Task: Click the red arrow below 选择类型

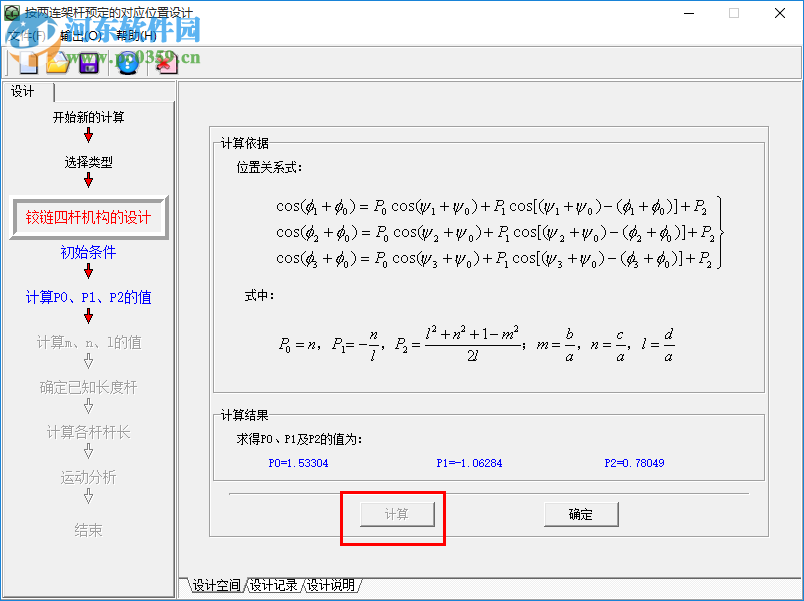Action: point(88,181)
